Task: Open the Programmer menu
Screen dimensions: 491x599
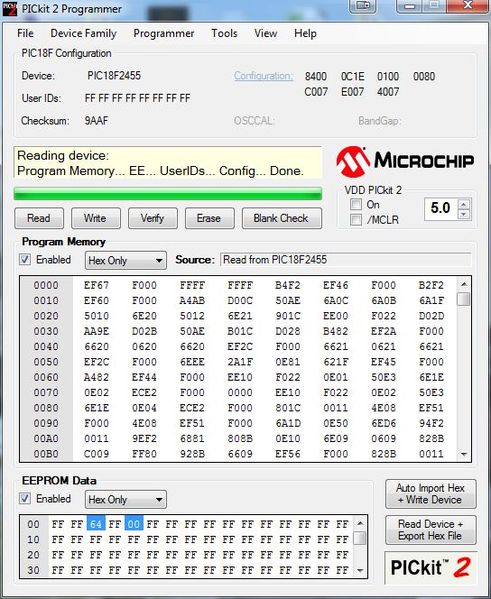Action: coord(164,34)
